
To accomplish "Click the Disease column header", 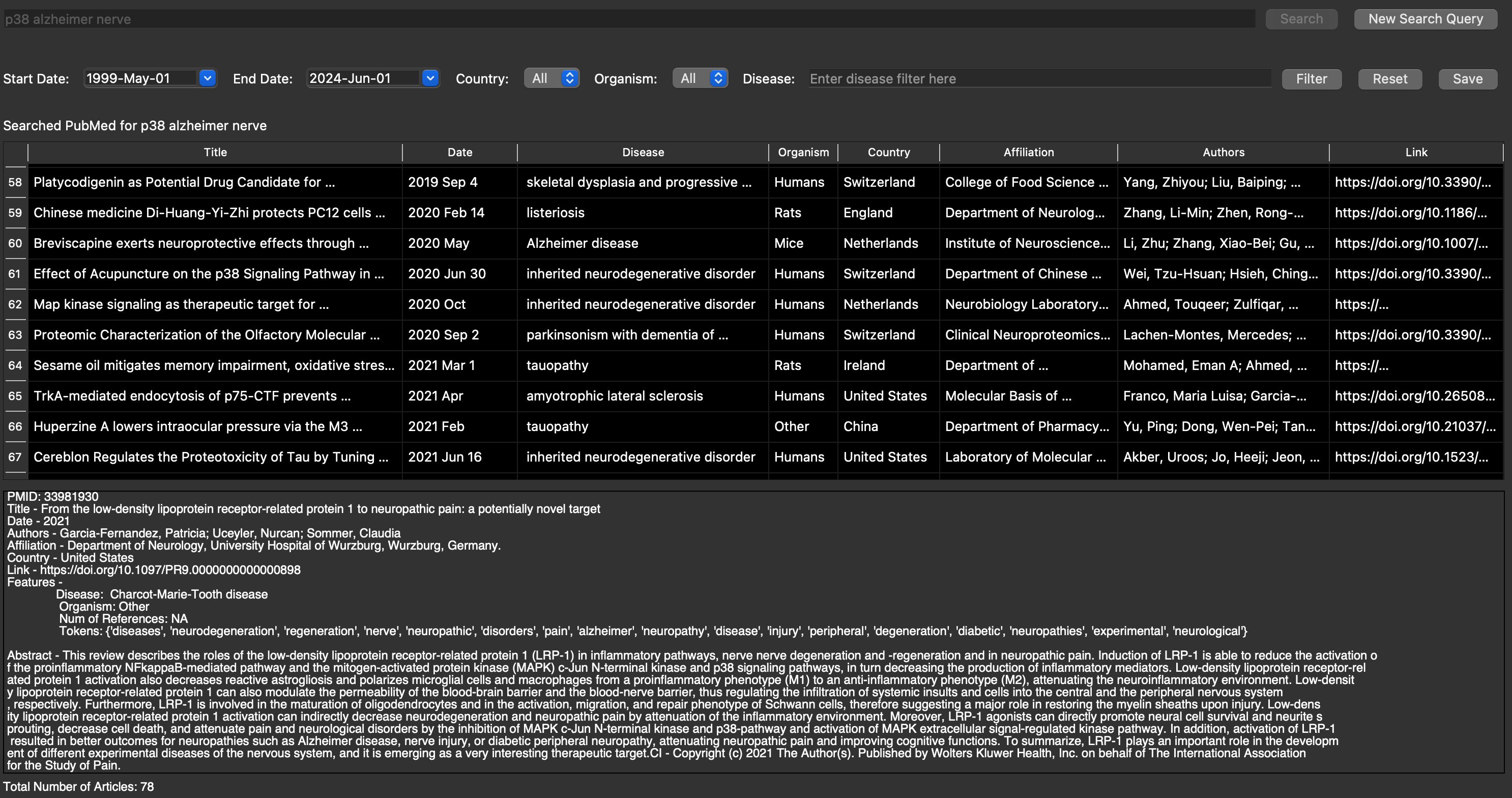I will pyautogui.click(x=643, y=152).
